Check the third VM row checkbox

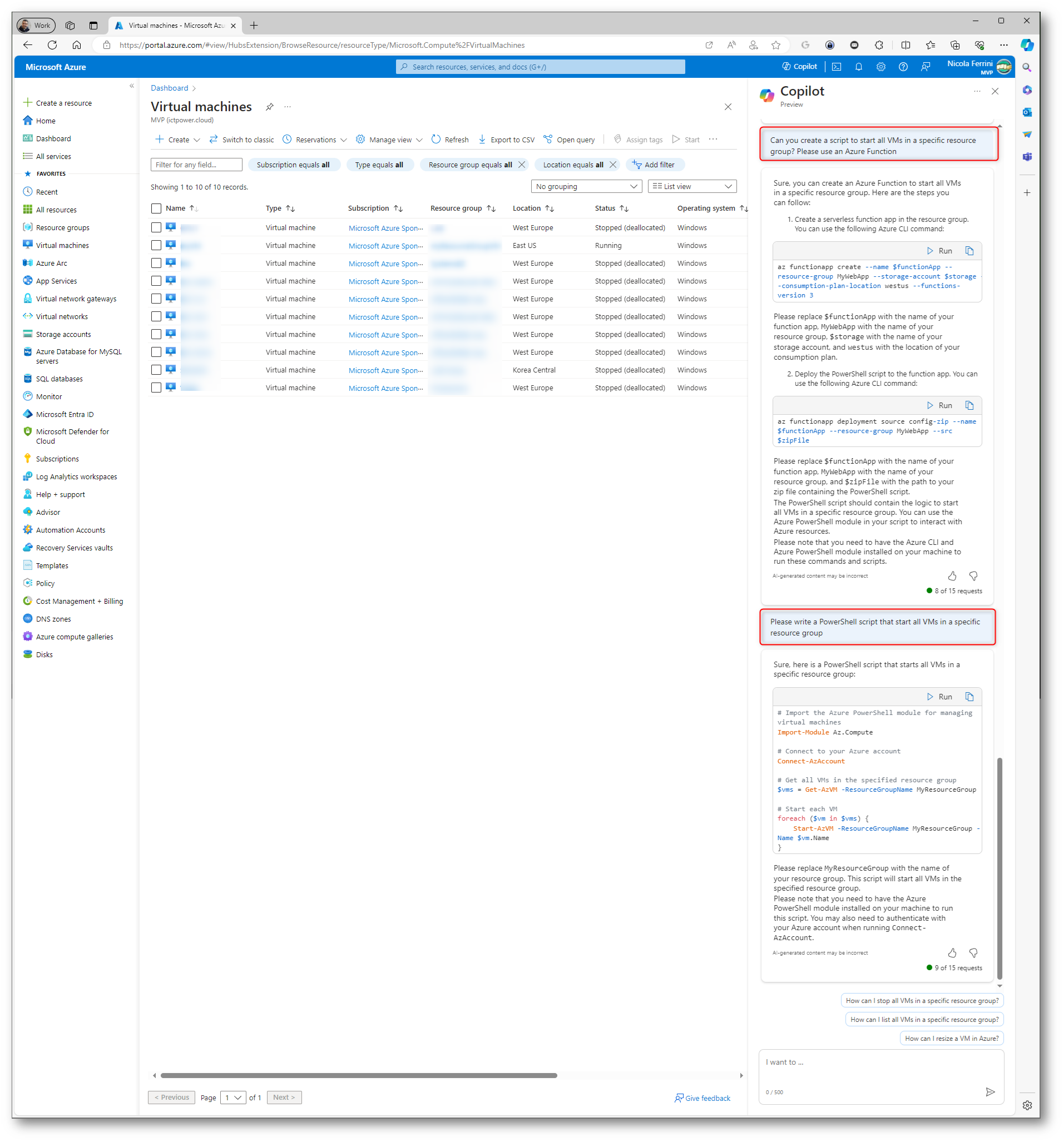156,263
